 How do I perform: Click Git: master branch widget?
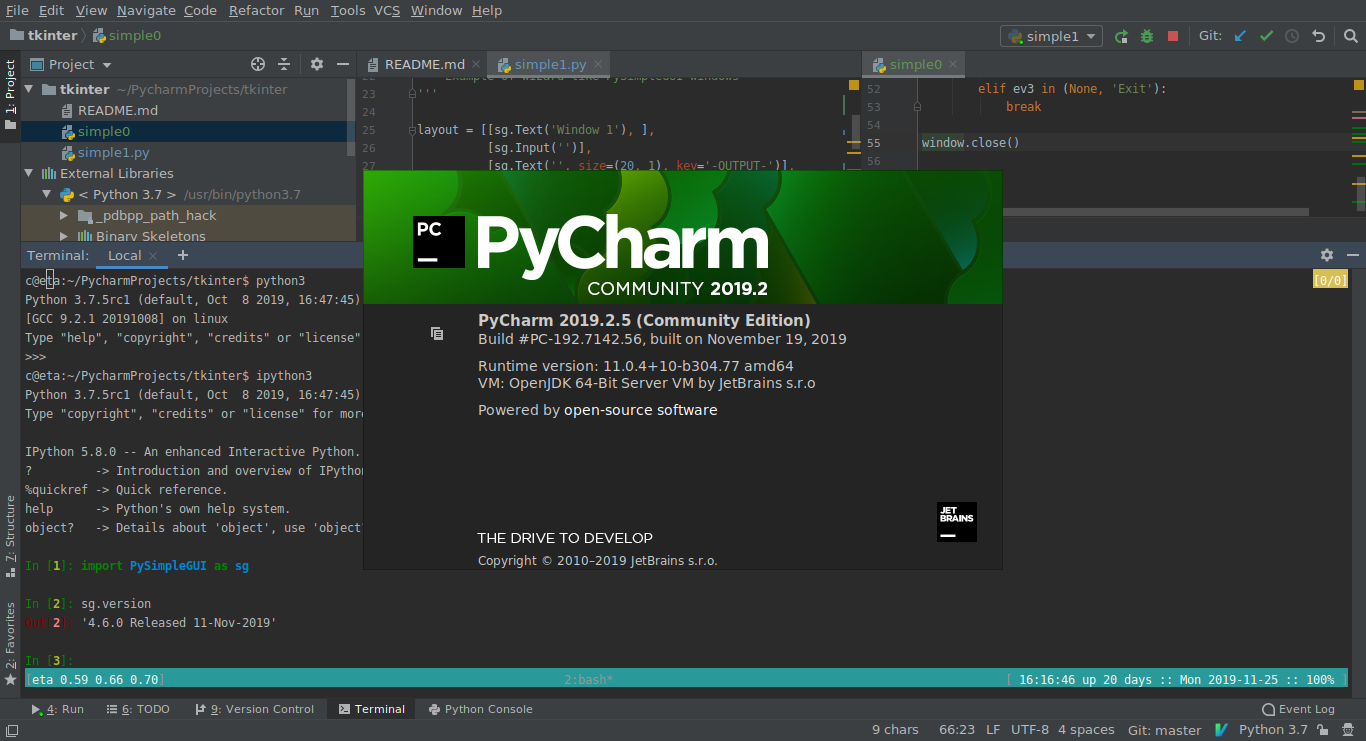(x=1164, y=730)
